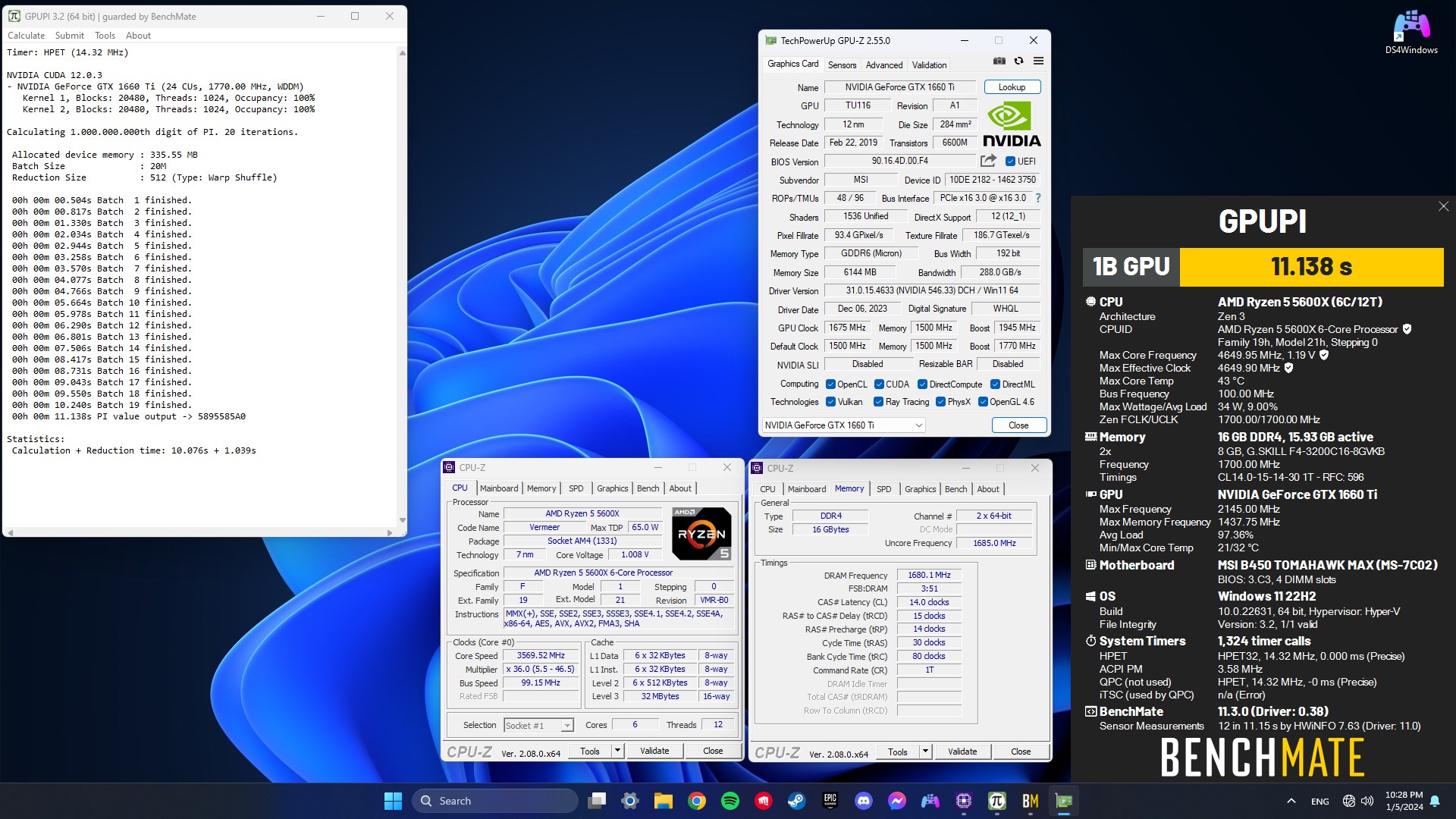Launch Google Chrome from the taskbar
Viewport: 1456px width, 819px height.
[697, 801]
